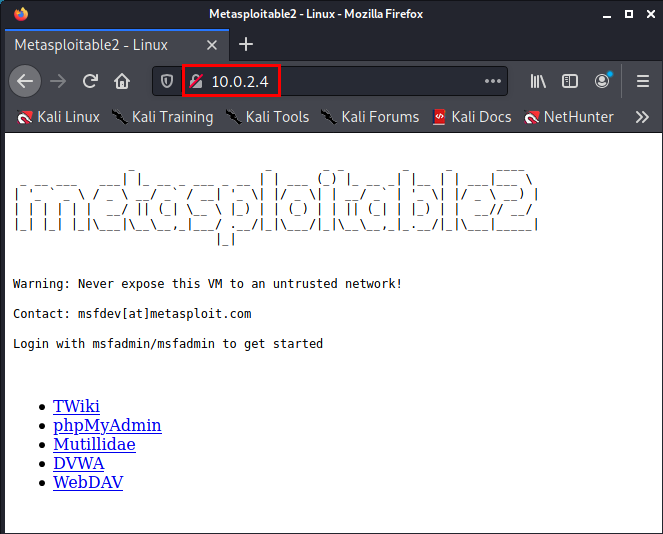
Task: Reload the current page
Action: [90, 81]
